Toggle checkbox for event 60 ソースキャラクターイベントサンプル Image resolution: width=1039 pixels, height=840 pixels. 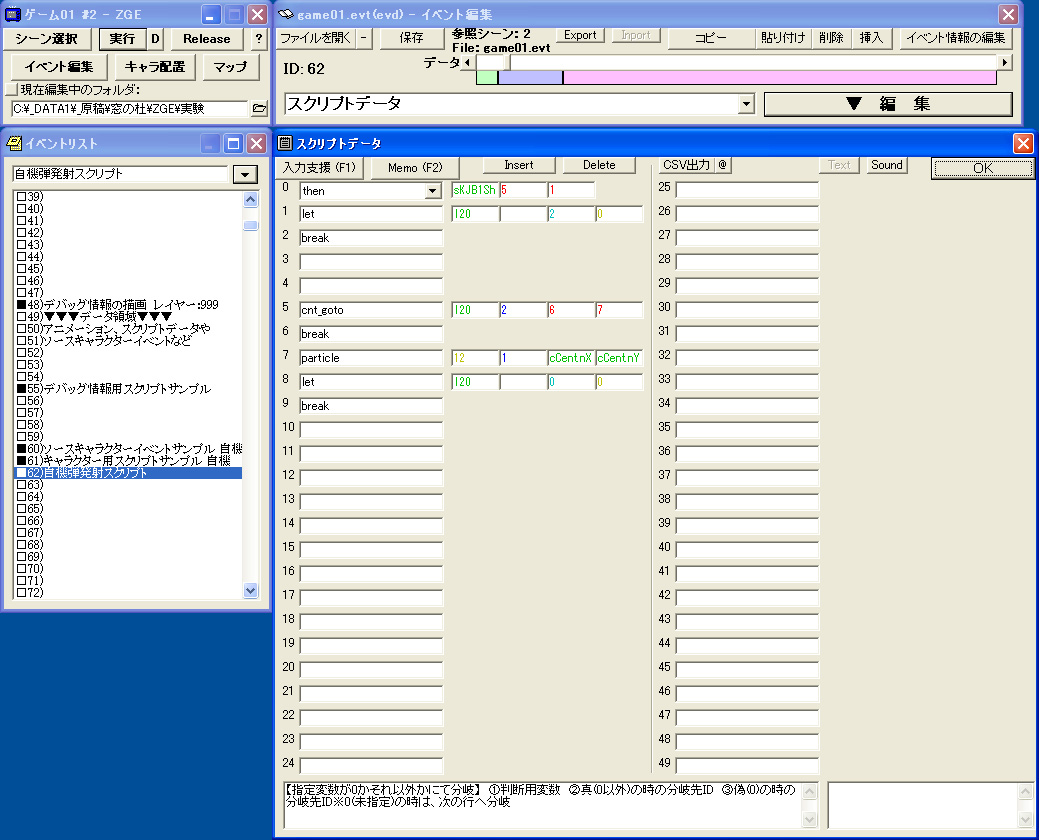(21, 449)
